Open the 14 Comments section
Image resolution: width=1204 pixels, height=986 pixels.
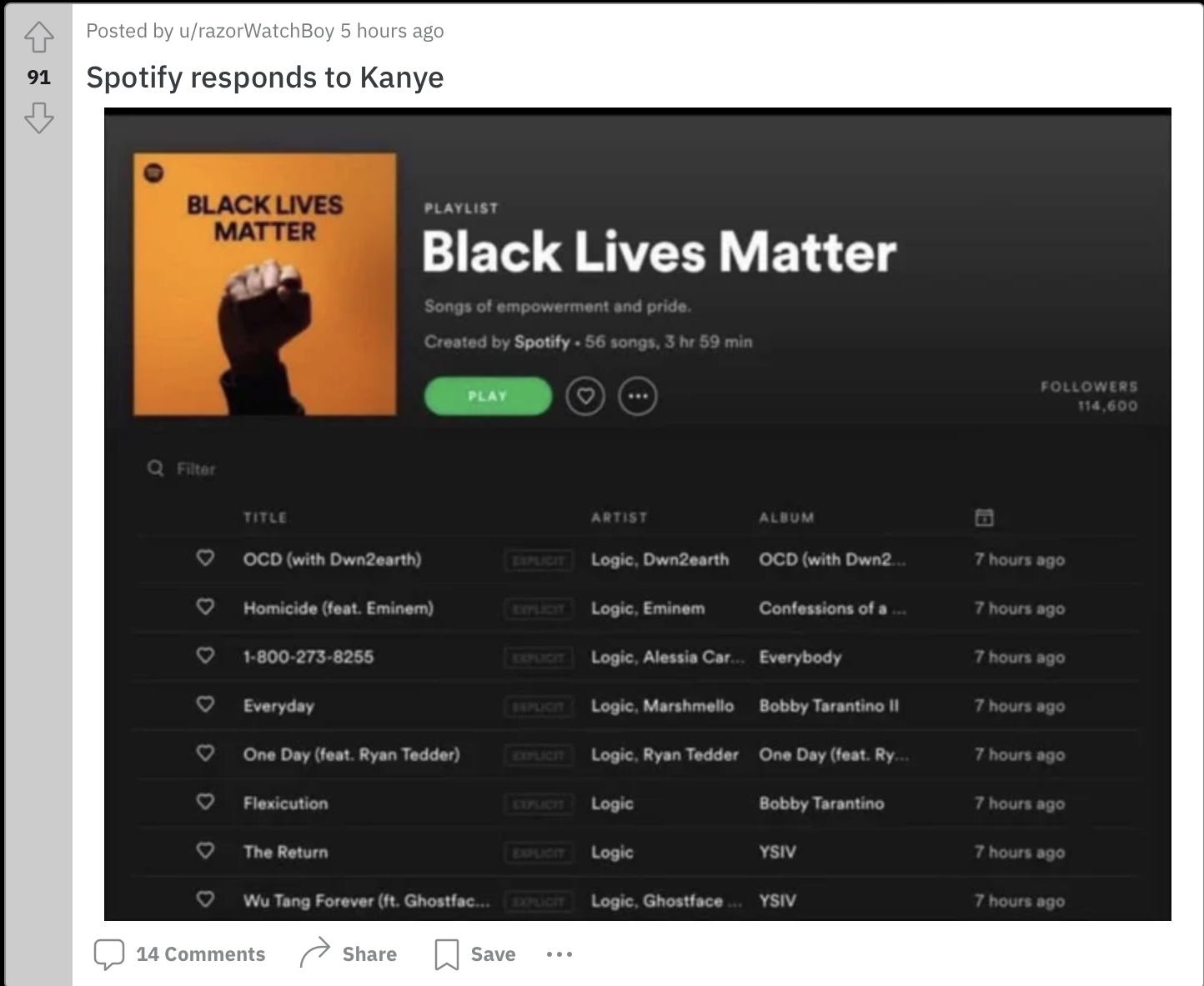click(179, 954)
